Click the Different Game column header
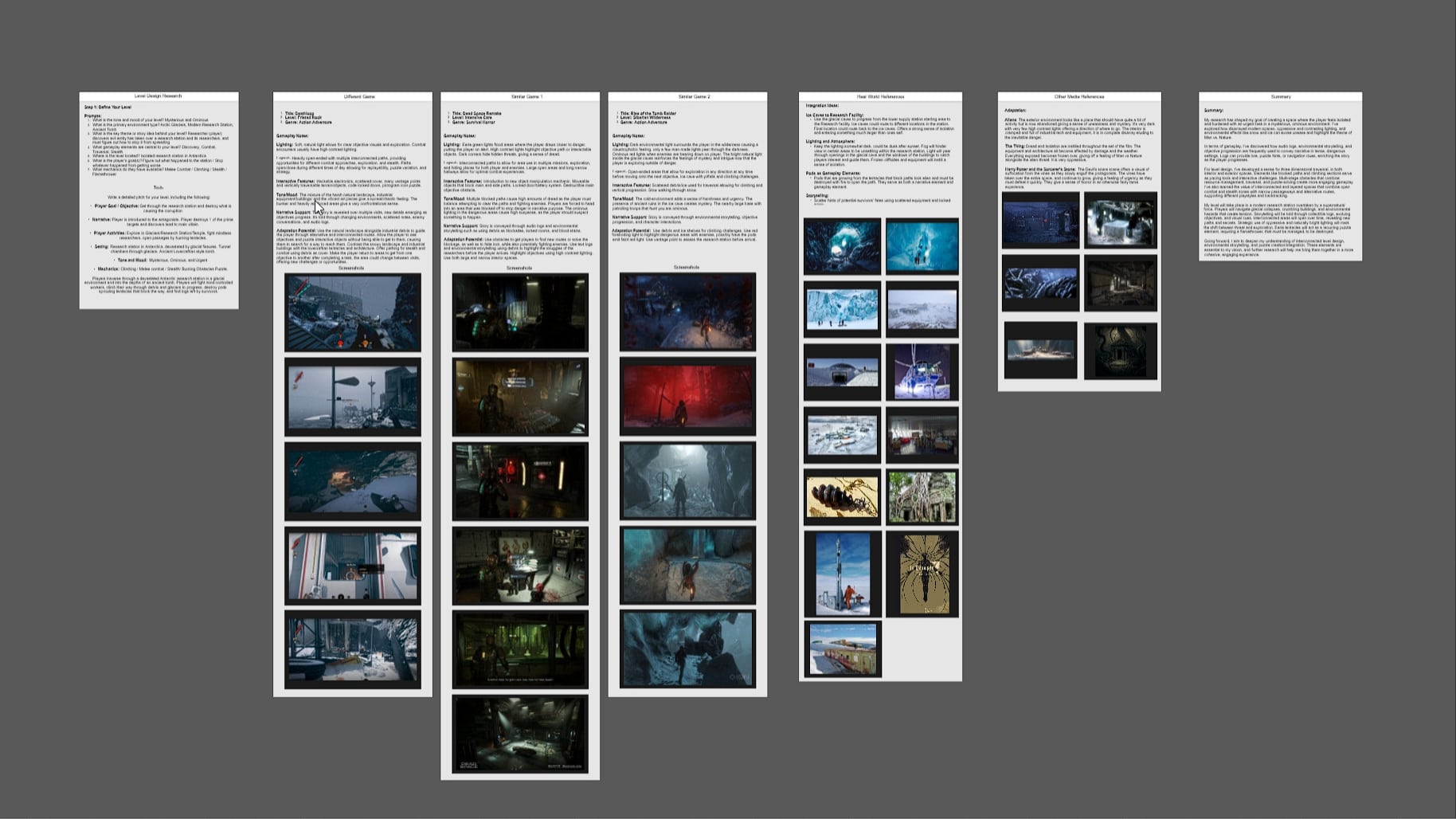The width and height of the screenshot is (1456, 819). click(359, 96)
